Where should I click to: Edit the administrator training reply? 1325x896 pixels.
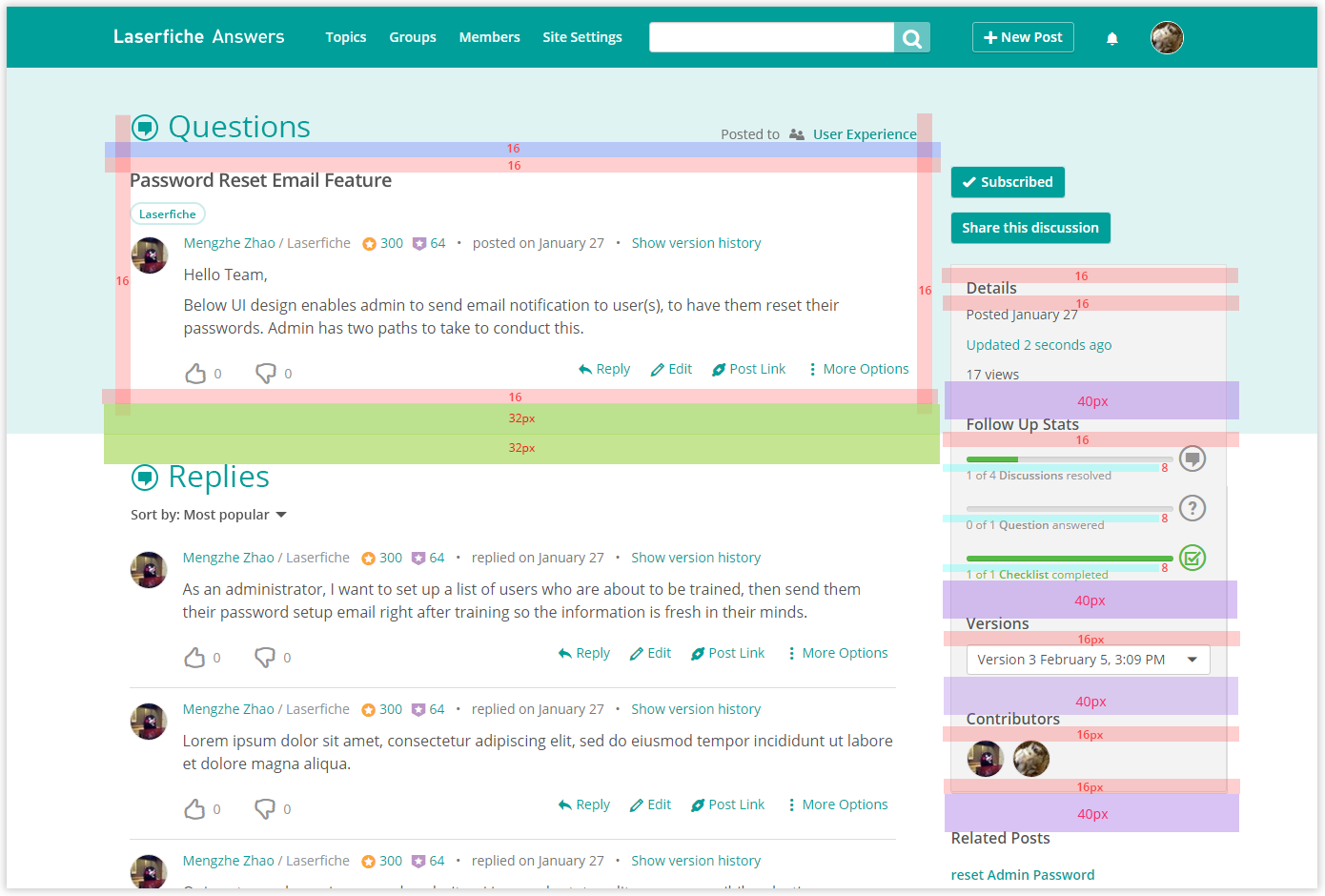pos(650,653)
